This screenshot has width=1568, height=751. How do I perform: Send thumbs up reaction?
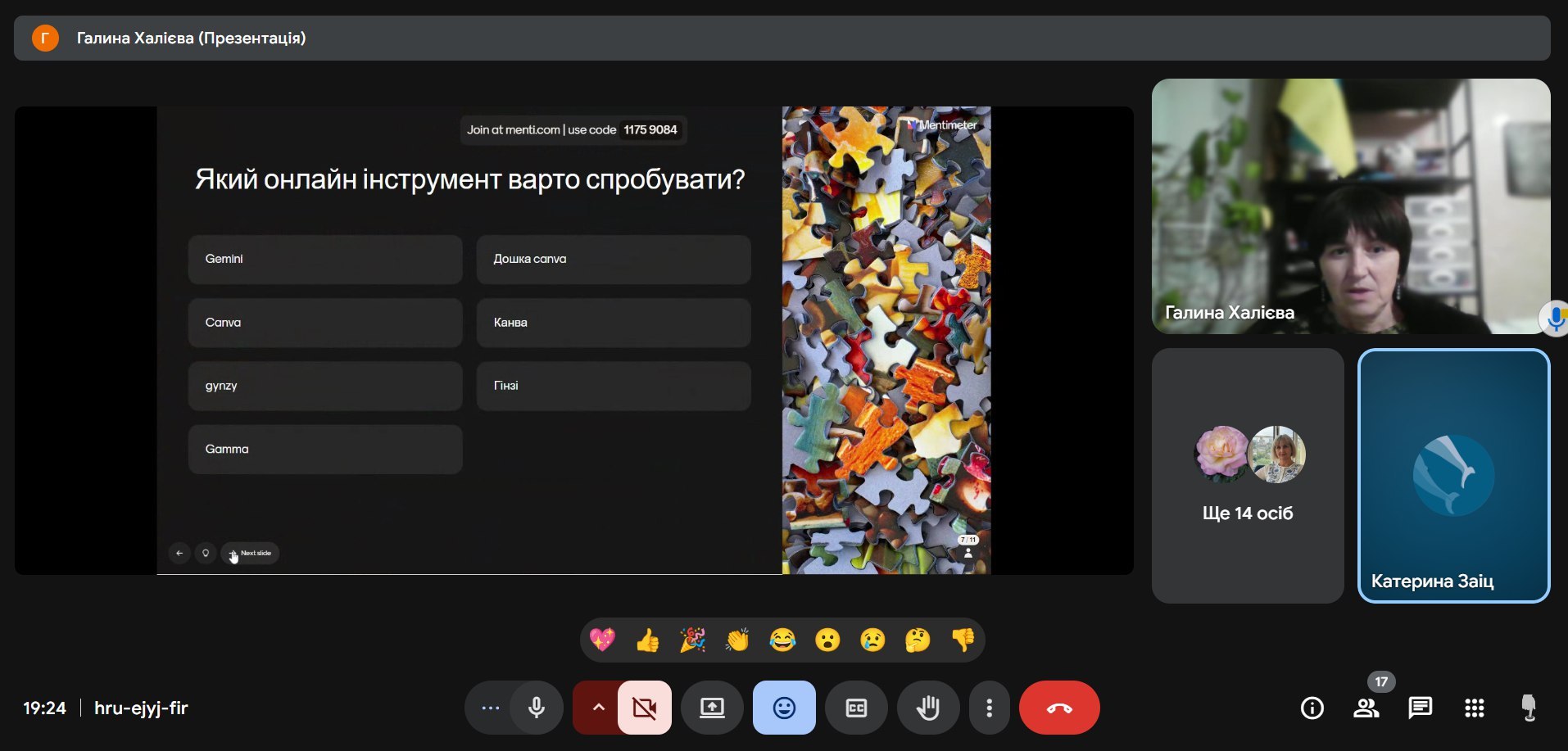[x=647, y=640]
